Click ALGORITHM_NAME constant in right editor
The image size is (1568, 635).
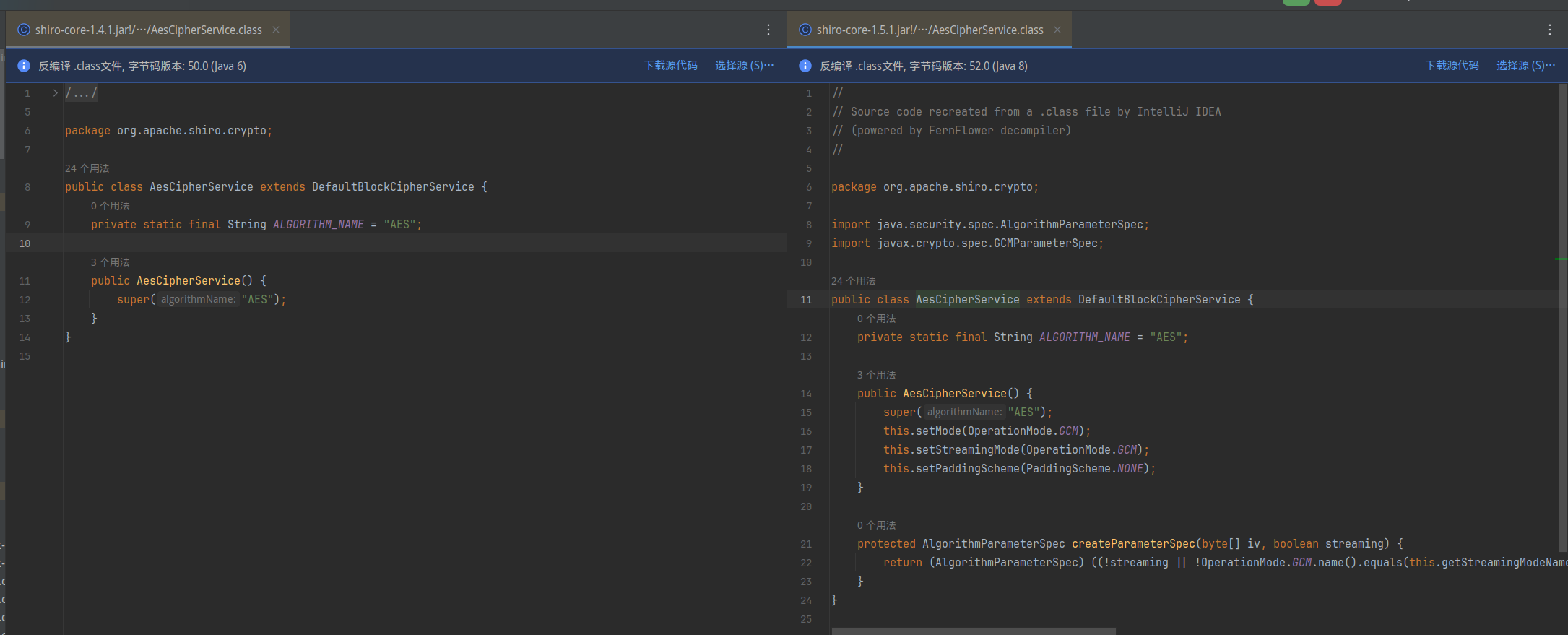point(1085,337)
